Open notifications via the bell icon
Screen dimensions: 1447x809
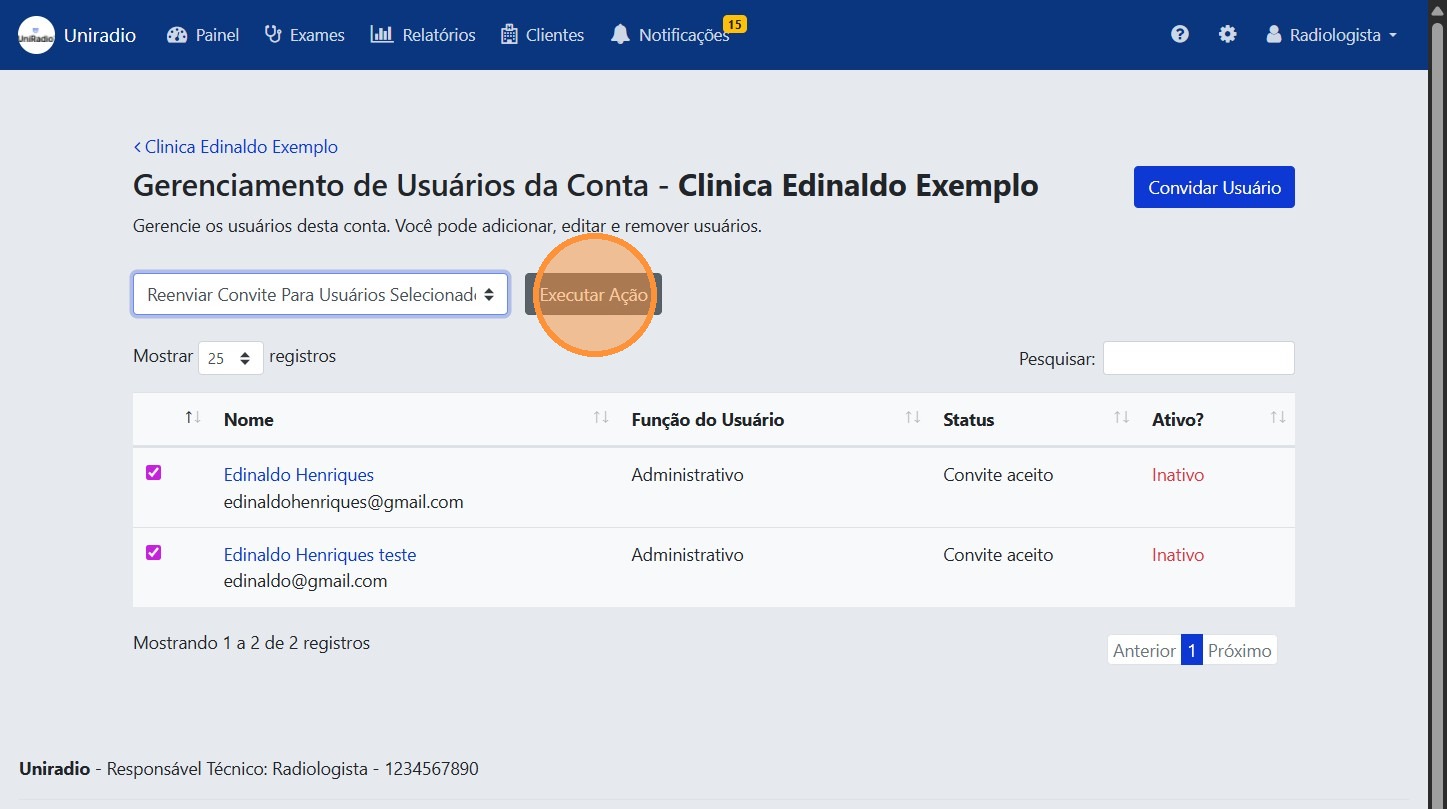621,36
